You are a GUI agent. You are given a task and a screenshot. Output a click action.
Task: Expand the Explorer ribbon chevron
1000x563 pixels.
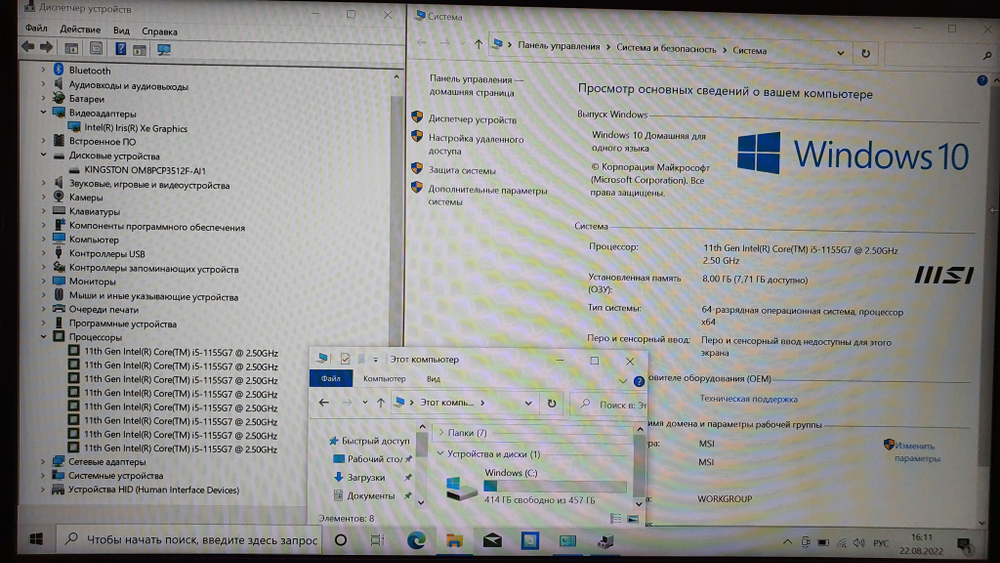click(x=622, y=381)
